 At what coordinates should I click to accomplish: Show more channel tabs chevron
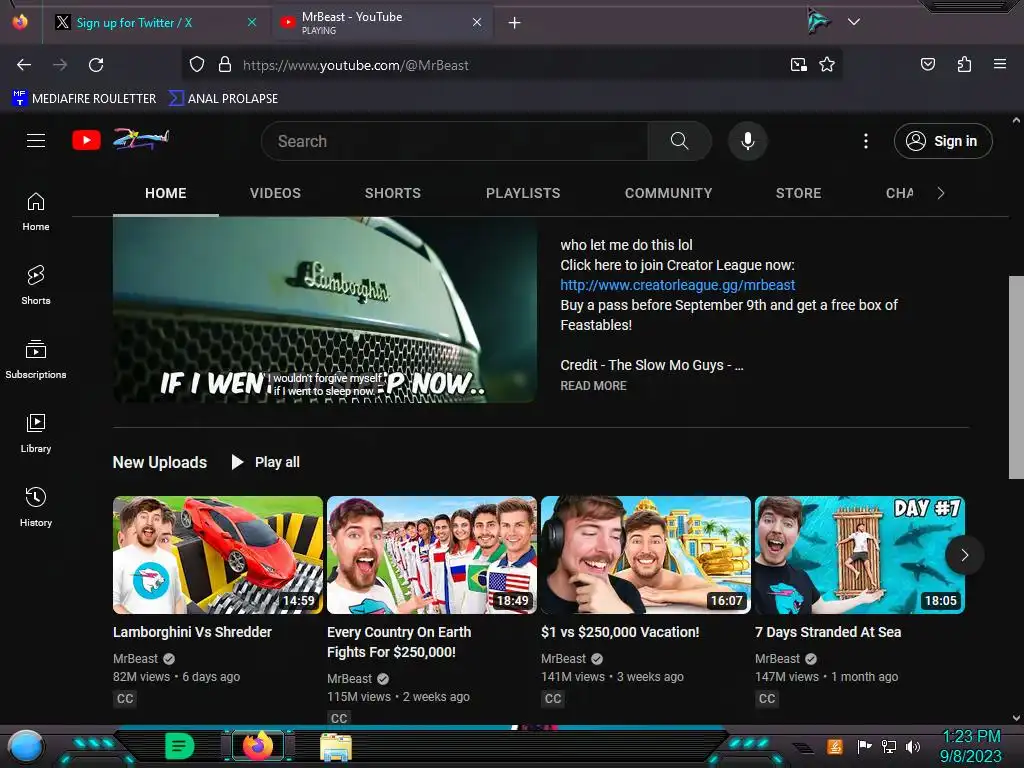tap(940, 193)
